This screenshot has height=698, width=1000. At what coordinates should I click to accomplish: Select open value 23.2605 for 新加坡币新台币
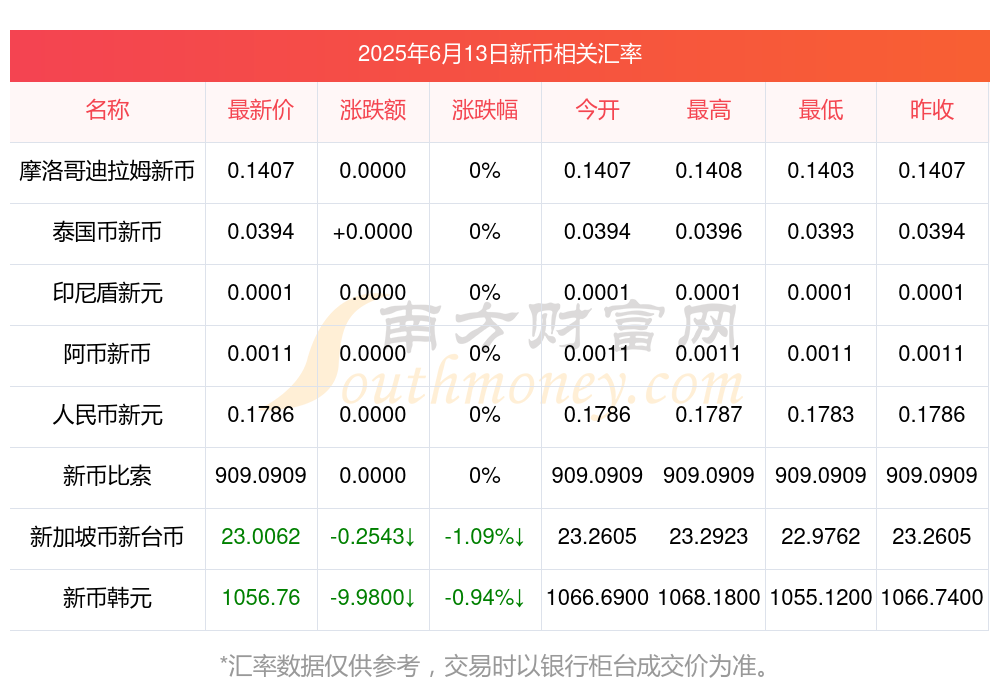click(597, 537)
